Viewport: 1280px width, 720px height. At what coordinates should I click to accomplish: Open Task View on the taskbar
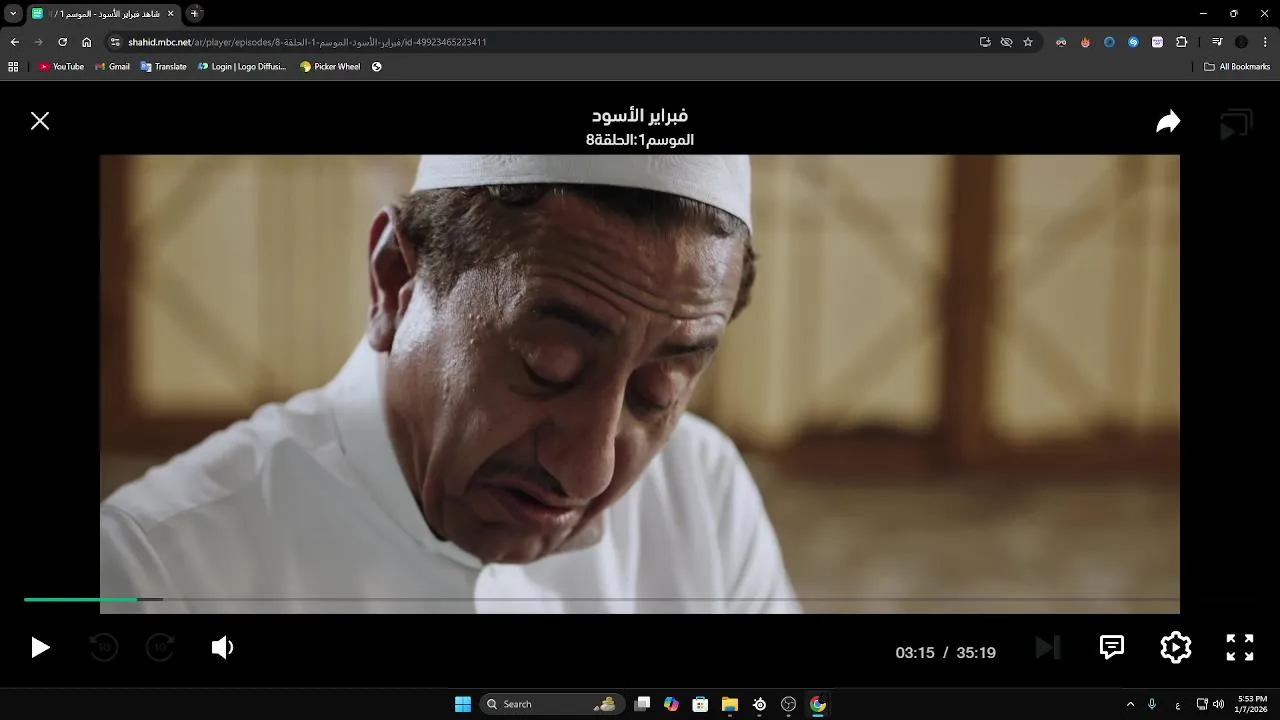pyautogui.click(x=643, y=704)
